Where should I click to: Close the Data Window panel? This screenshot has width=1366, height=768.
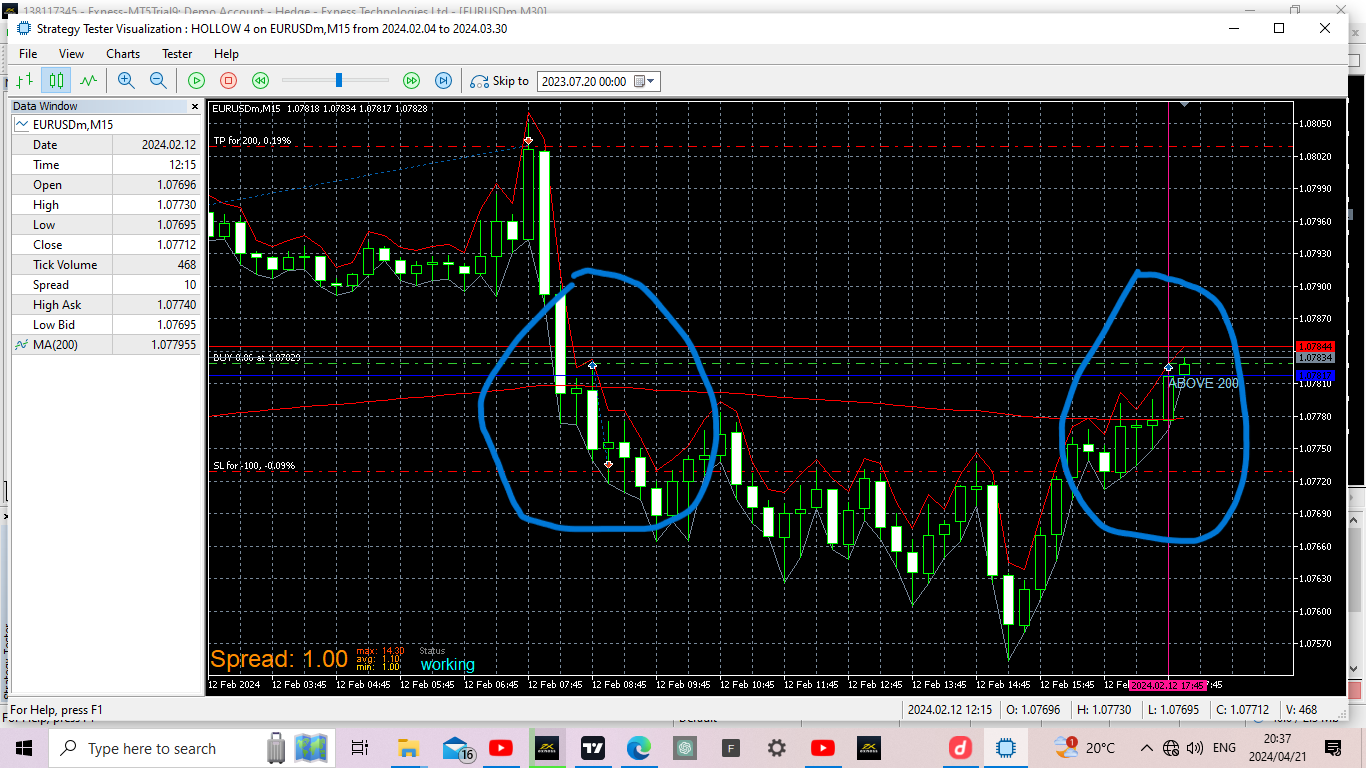click(x=195, y=106)
